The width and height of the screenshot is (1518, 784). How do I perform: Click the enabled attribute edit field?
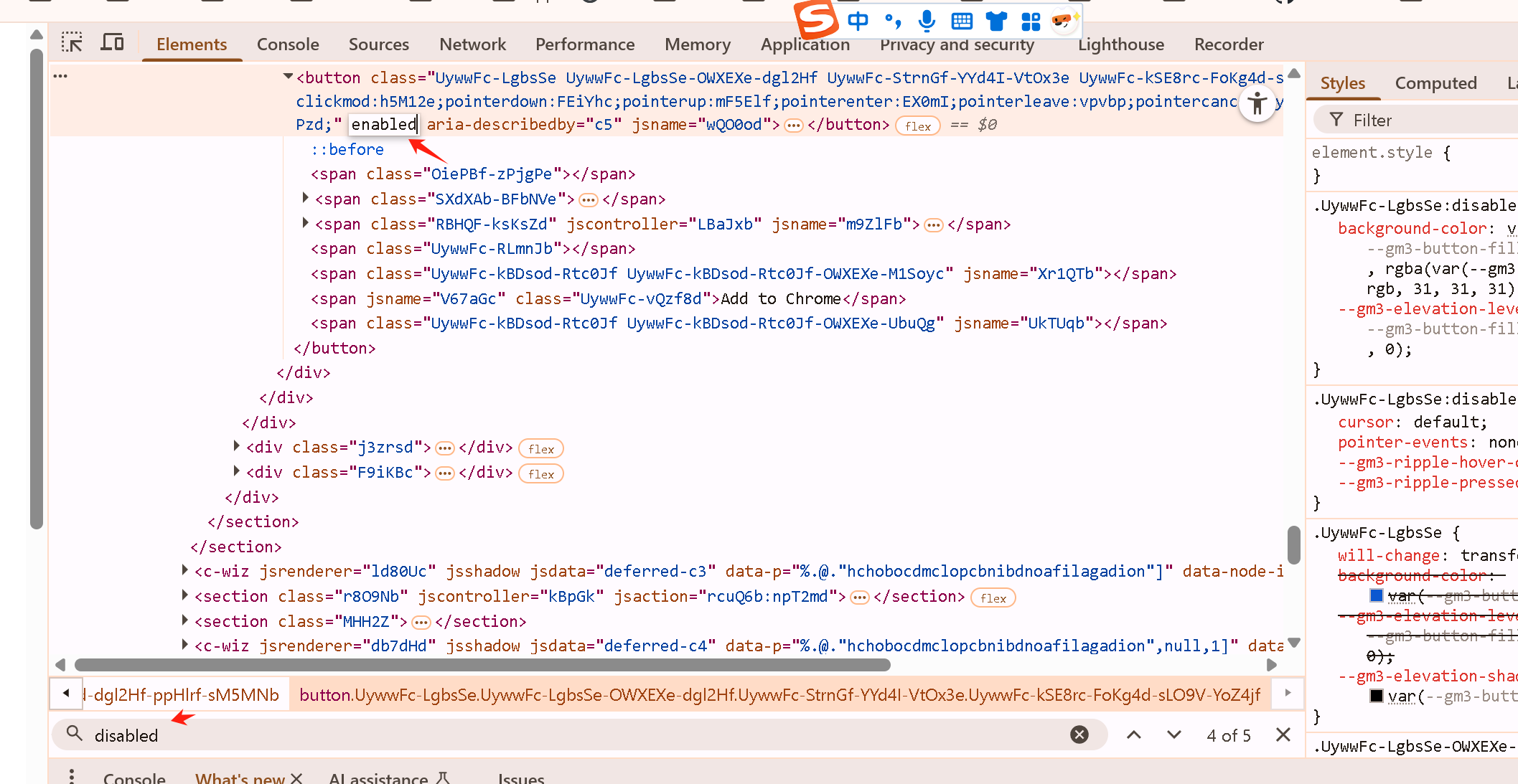[384, 125]
